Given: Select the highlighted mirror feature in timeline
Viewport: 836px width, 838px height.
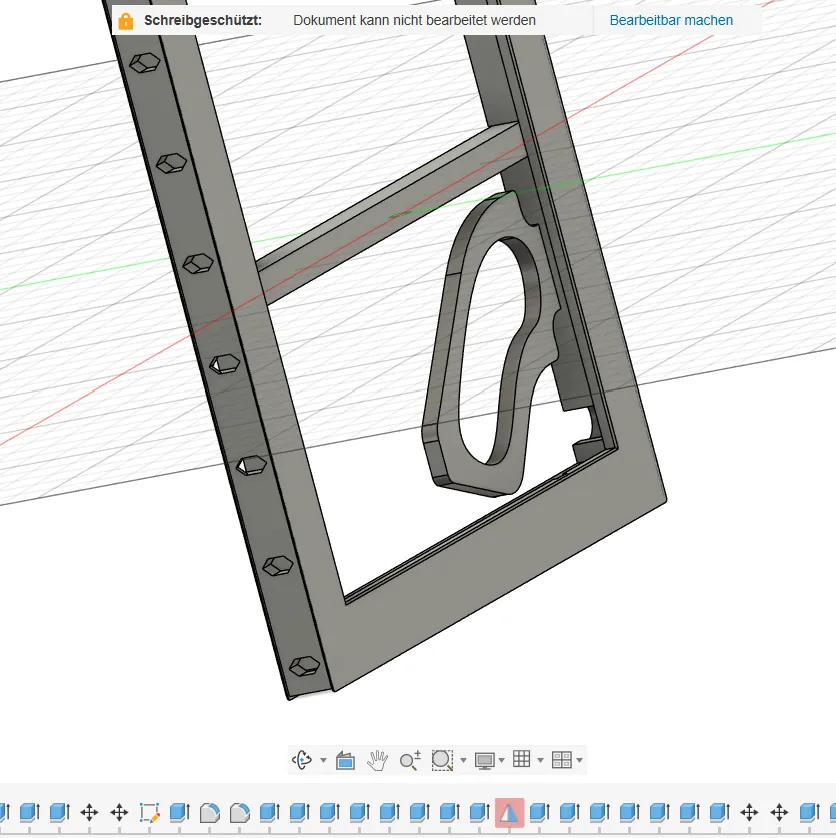Looking at the screenshot, I should [509, 813].
